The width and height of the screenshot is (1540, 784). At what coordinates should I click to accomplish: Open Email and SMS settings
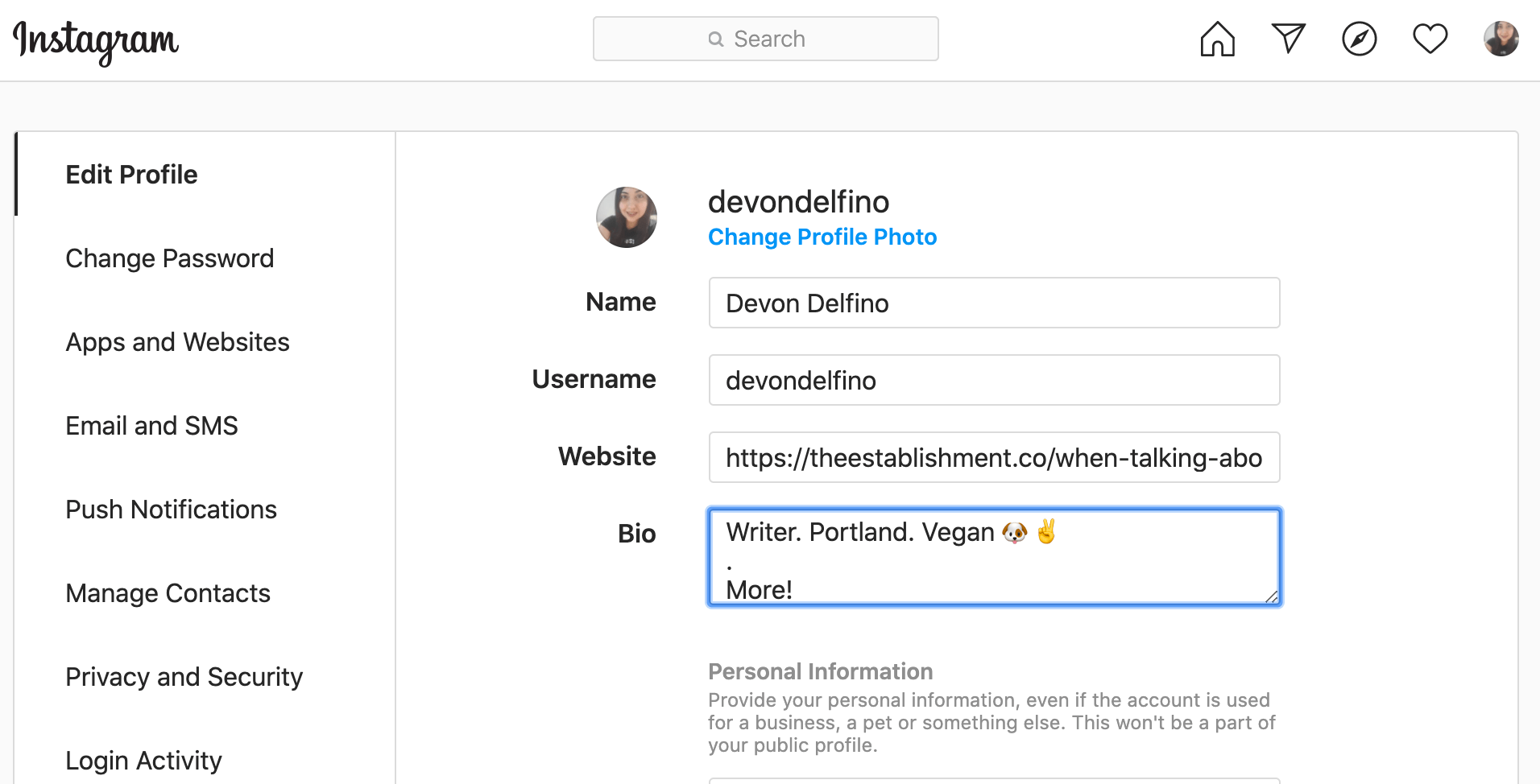(x=151, y=426)
